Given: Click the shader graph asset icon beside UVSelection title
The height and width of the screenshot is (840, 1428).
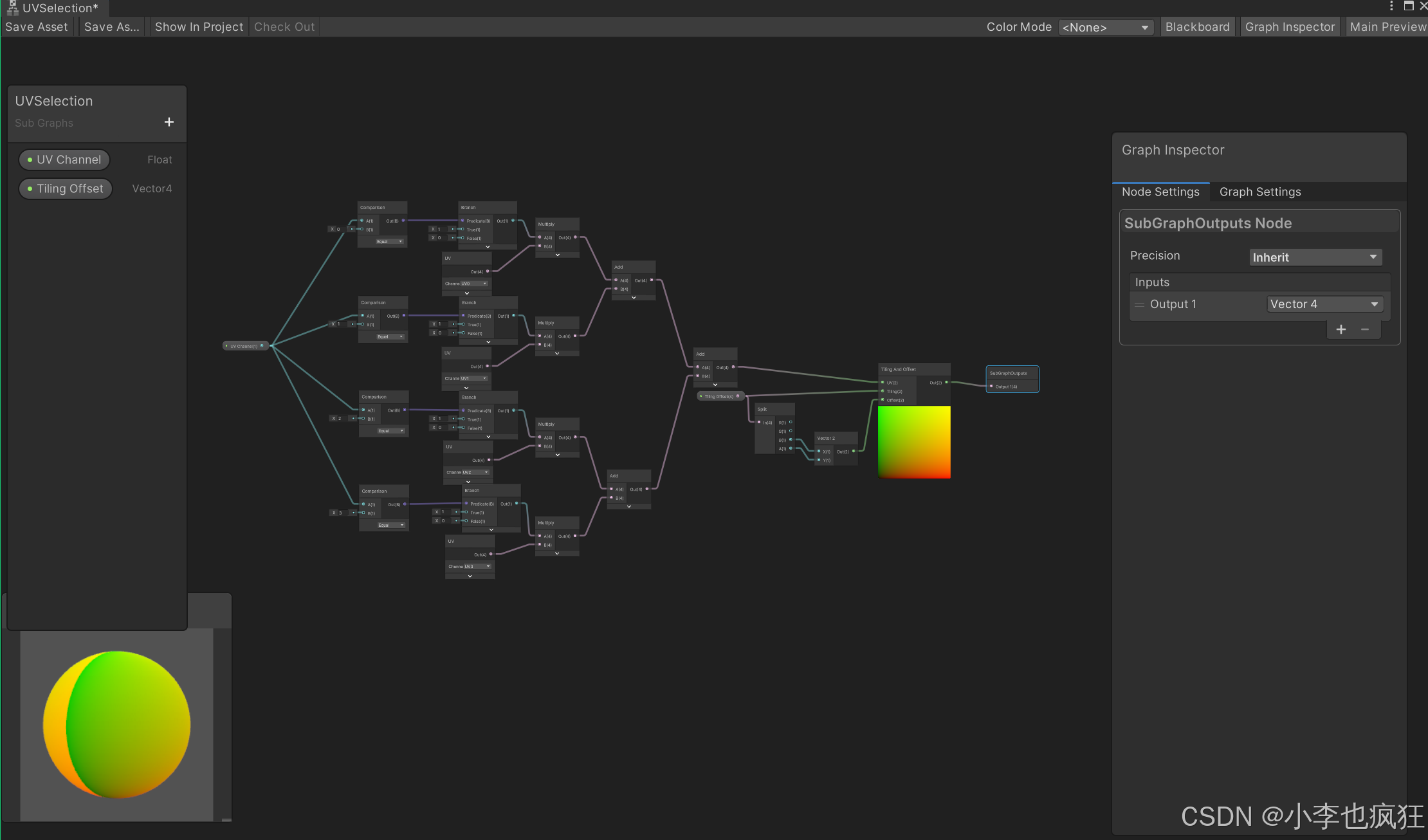Looking at the screenshot, I should [x=12, y=8].
